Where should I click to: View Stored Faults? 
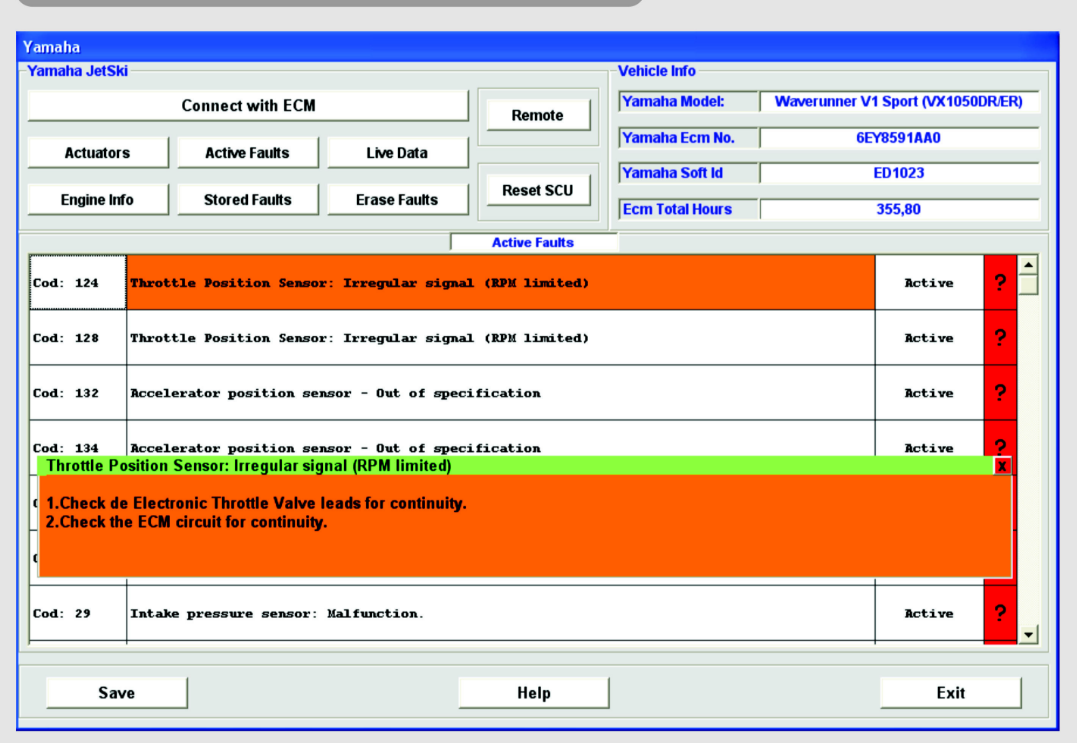[247, 200]
